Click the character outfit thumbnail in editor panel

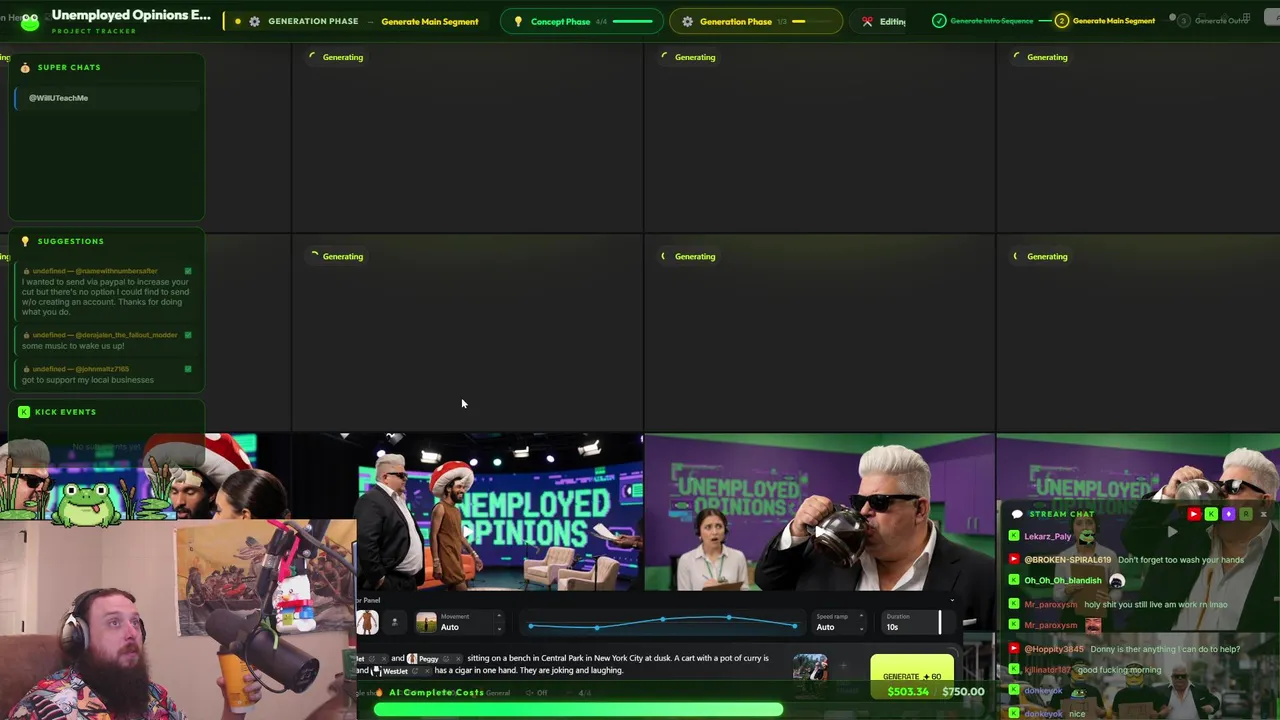(368, 622)
